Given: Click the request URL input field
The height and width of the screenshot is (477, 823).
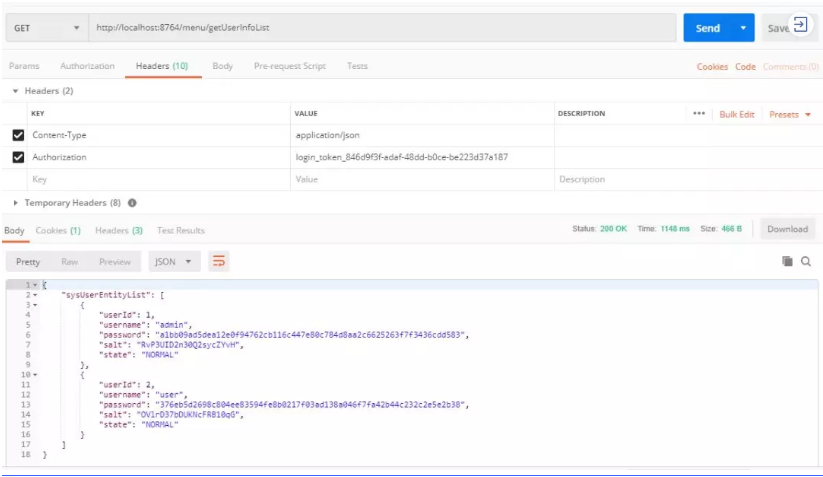Looking at the screenshot, I should [380, 28].
